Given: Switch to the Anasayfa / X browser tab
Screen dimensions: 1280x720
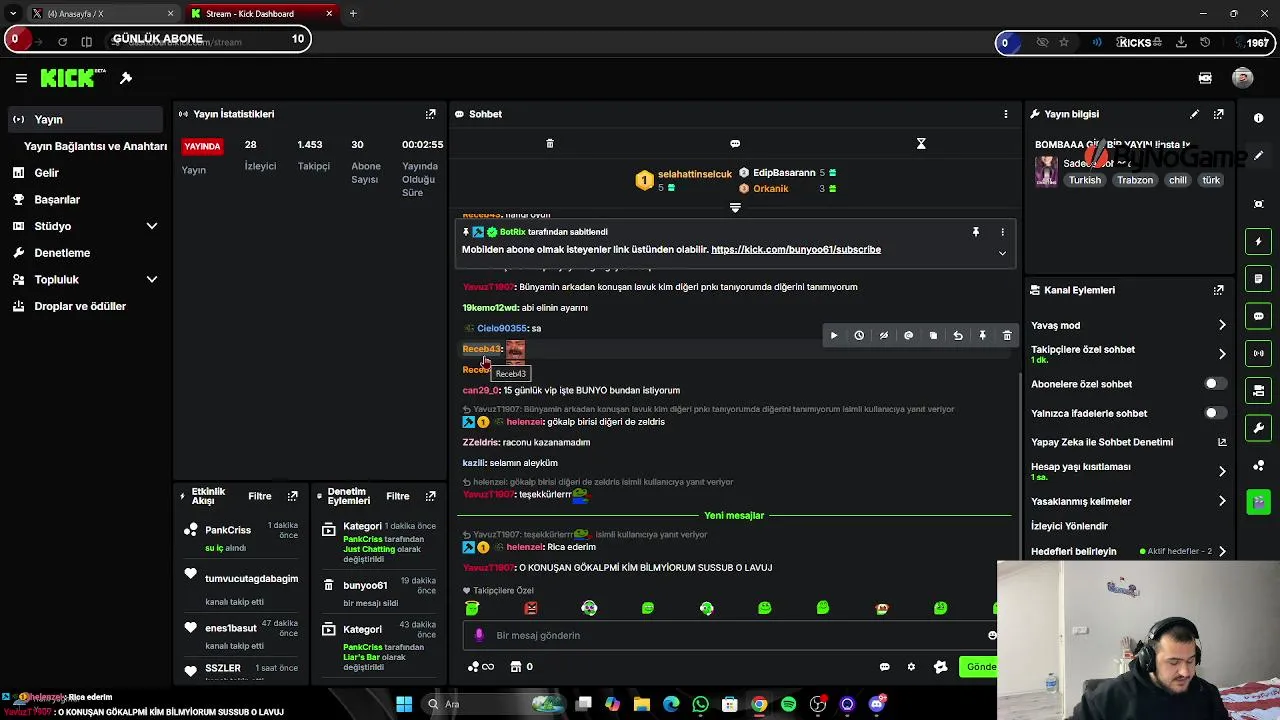Looking at the screenshot, I should pos(102,14).
